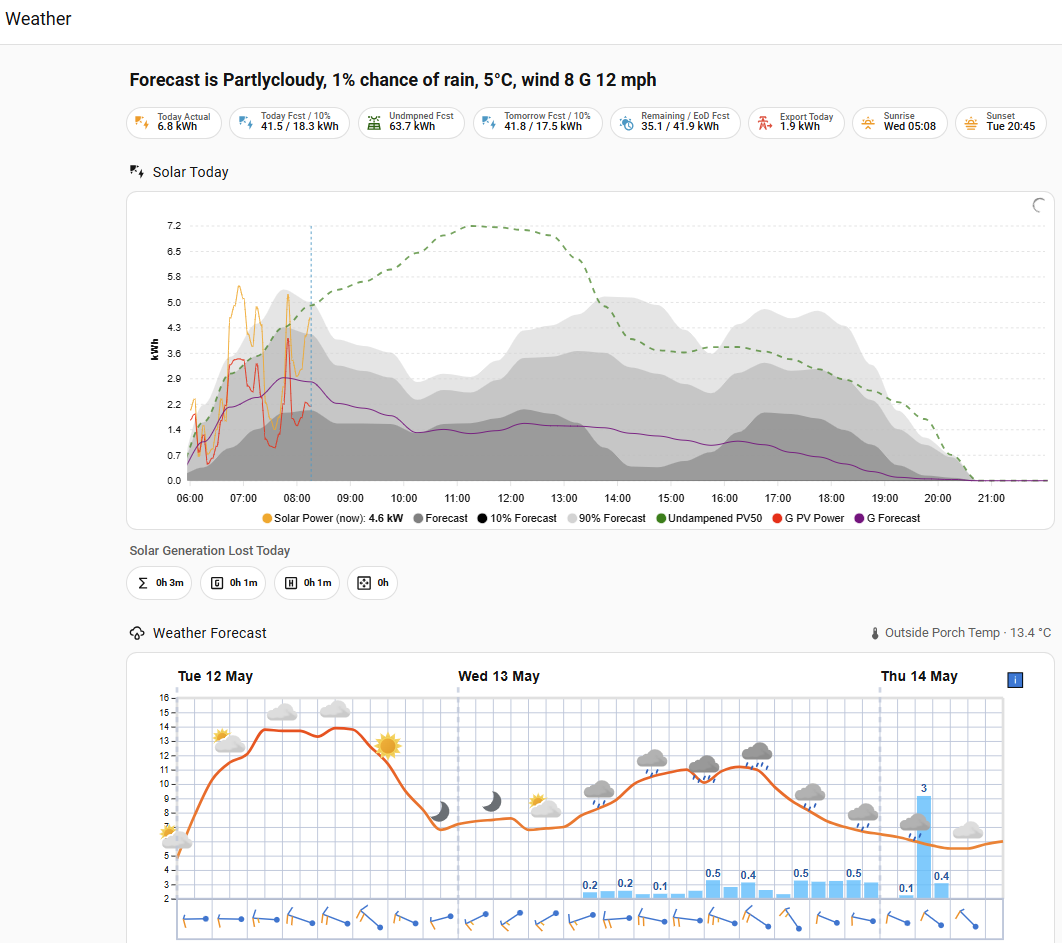Click the Export Today 1.9 kWh chip

point(796,123)
